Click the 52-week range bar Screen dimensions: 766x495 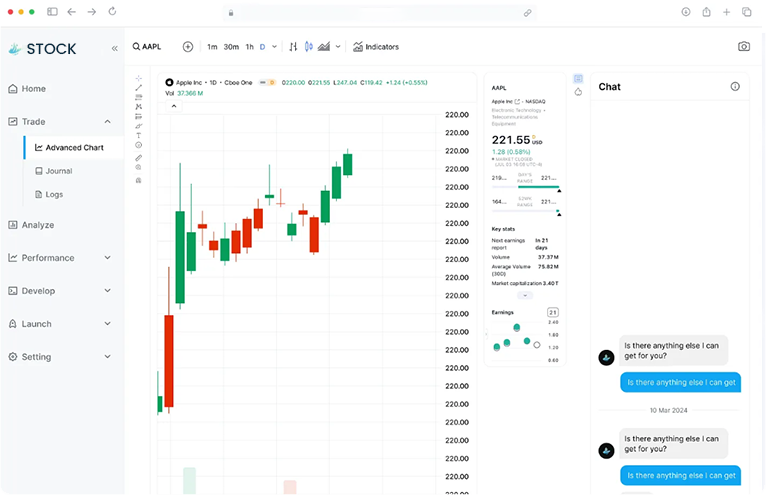tap(525, 211)
